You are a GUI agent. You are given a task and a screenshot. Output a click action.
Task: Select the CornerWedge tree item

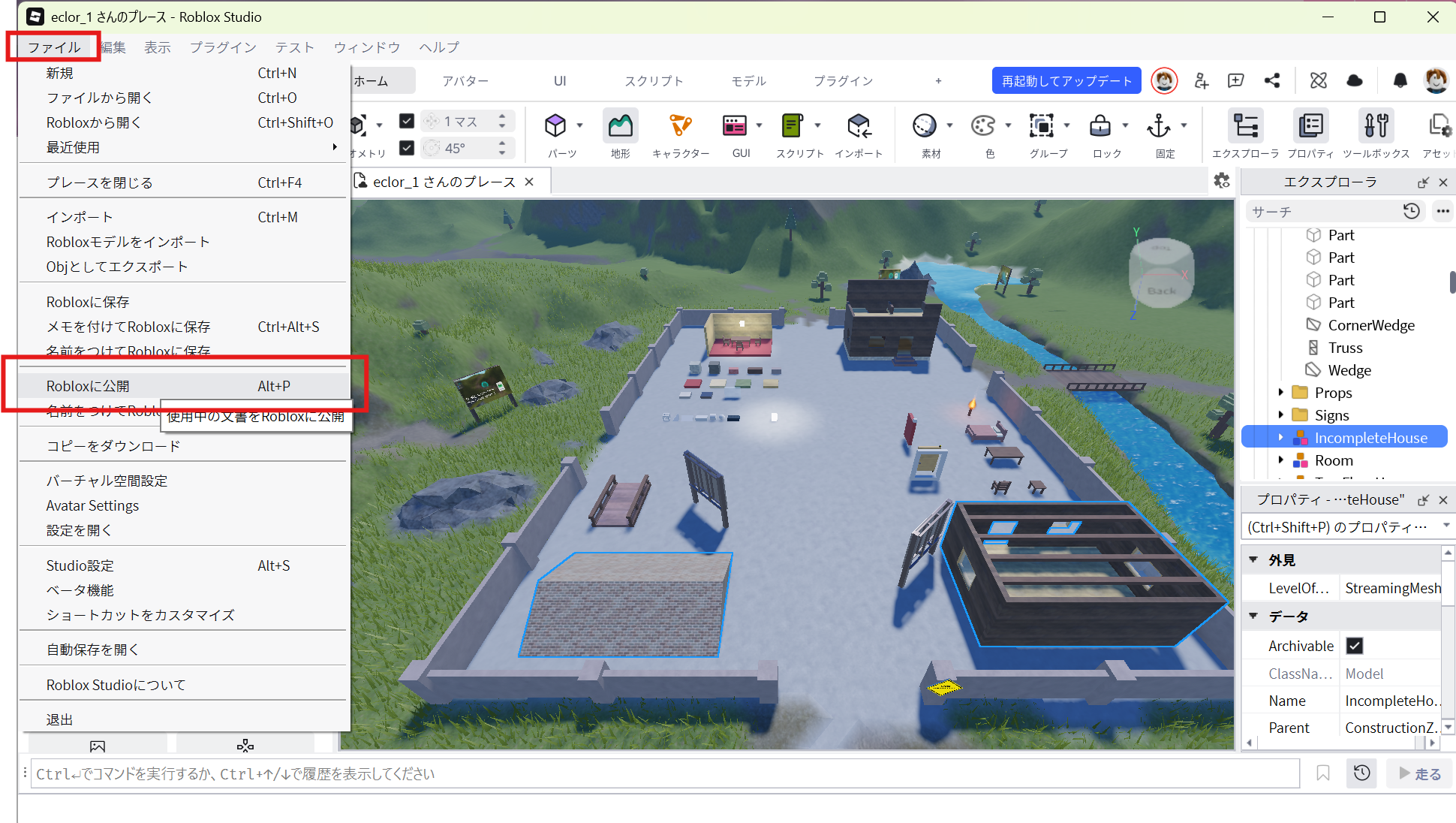point(1370,325)
